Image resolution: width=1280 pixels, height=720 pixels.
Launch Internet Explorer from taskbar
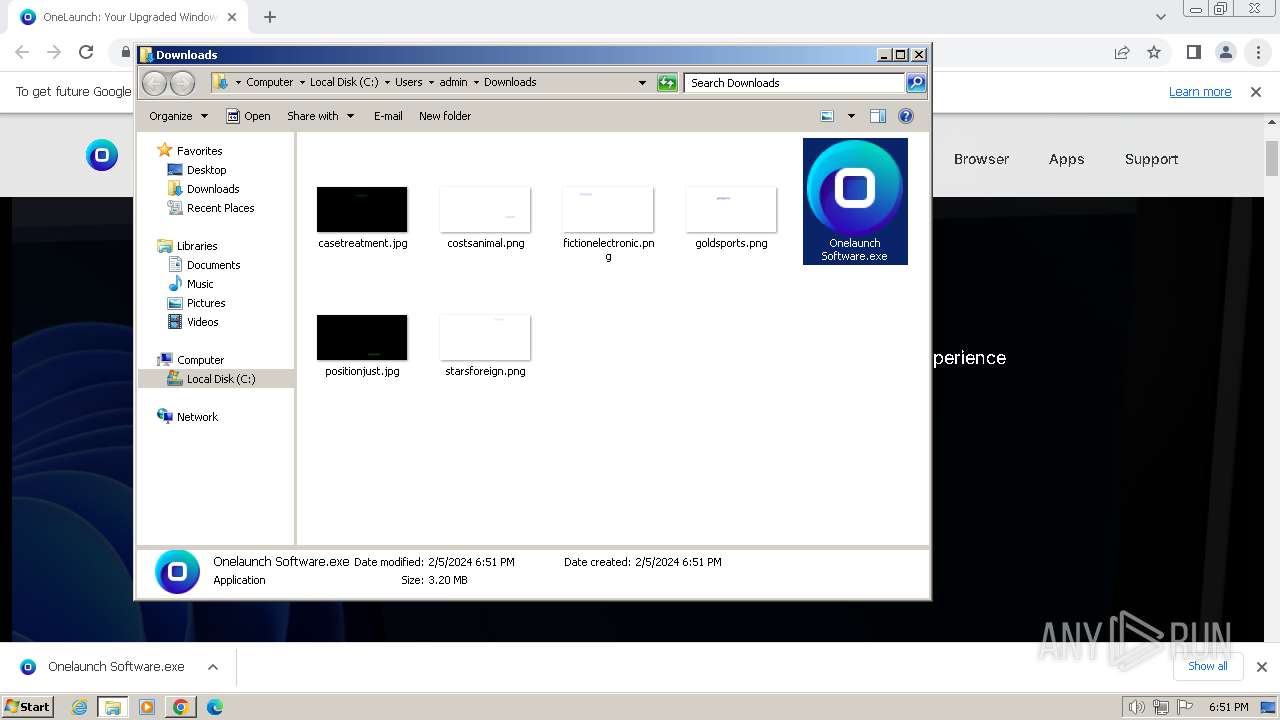point(79,707)
